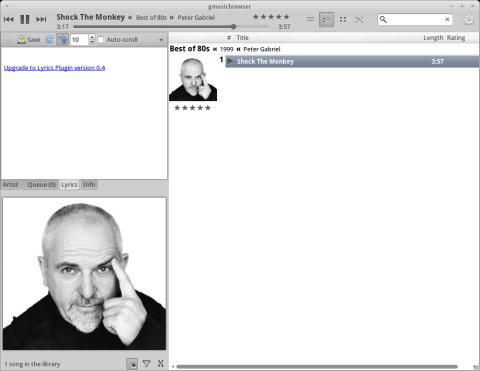This screenshot has width=480, height=371.
Task: Save the lyrics with Save button
Action: tap(29, 40)
